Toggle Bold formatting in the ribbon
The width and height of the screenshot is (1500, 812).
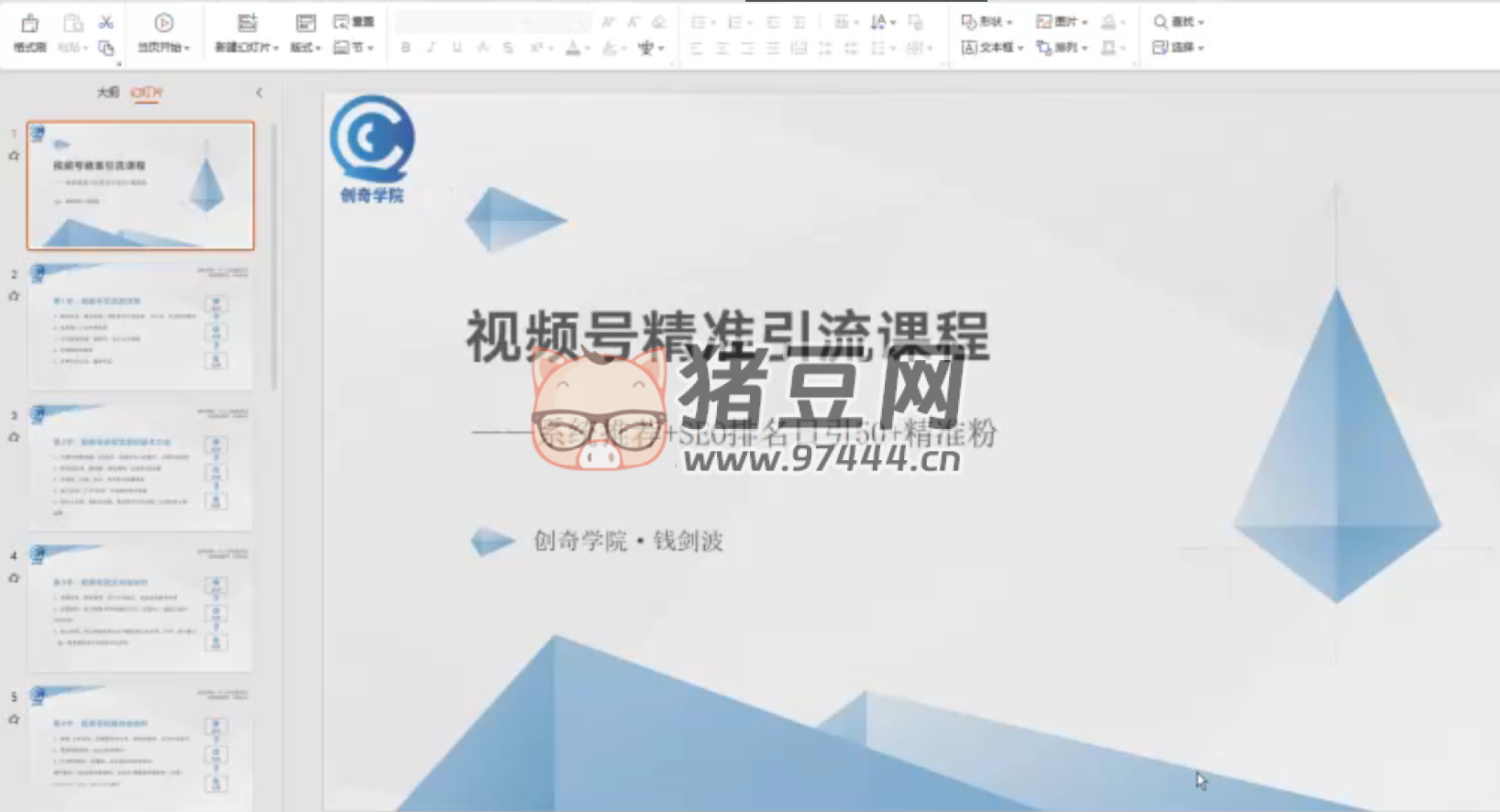405,48
